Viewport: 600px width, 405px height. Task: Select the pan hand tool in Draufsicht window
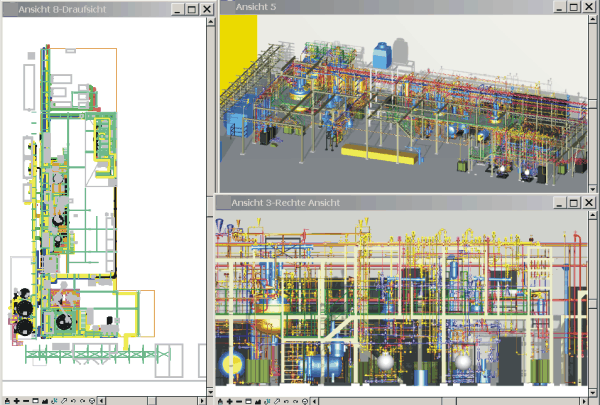(7, 401)
